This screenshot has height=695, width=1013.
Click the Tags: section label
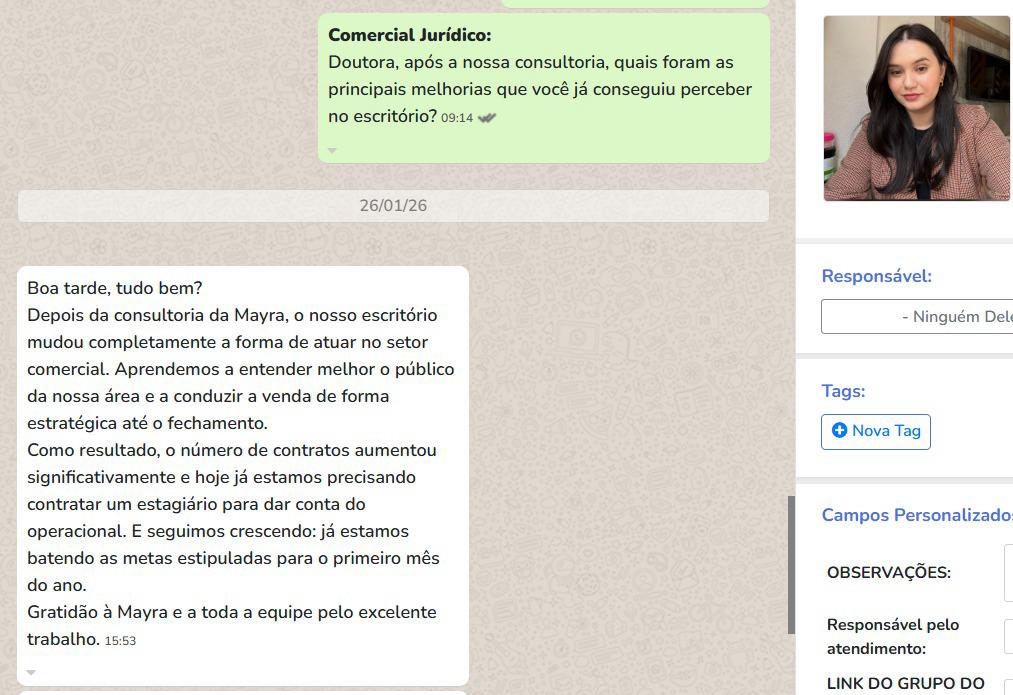point(843,391)
